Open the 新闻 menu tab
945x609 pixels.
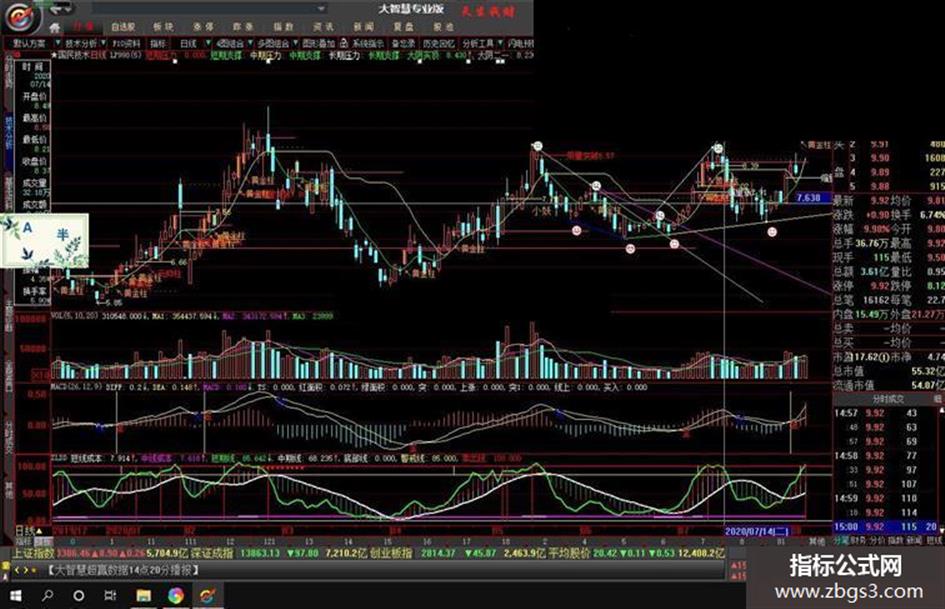coord(363,27)
